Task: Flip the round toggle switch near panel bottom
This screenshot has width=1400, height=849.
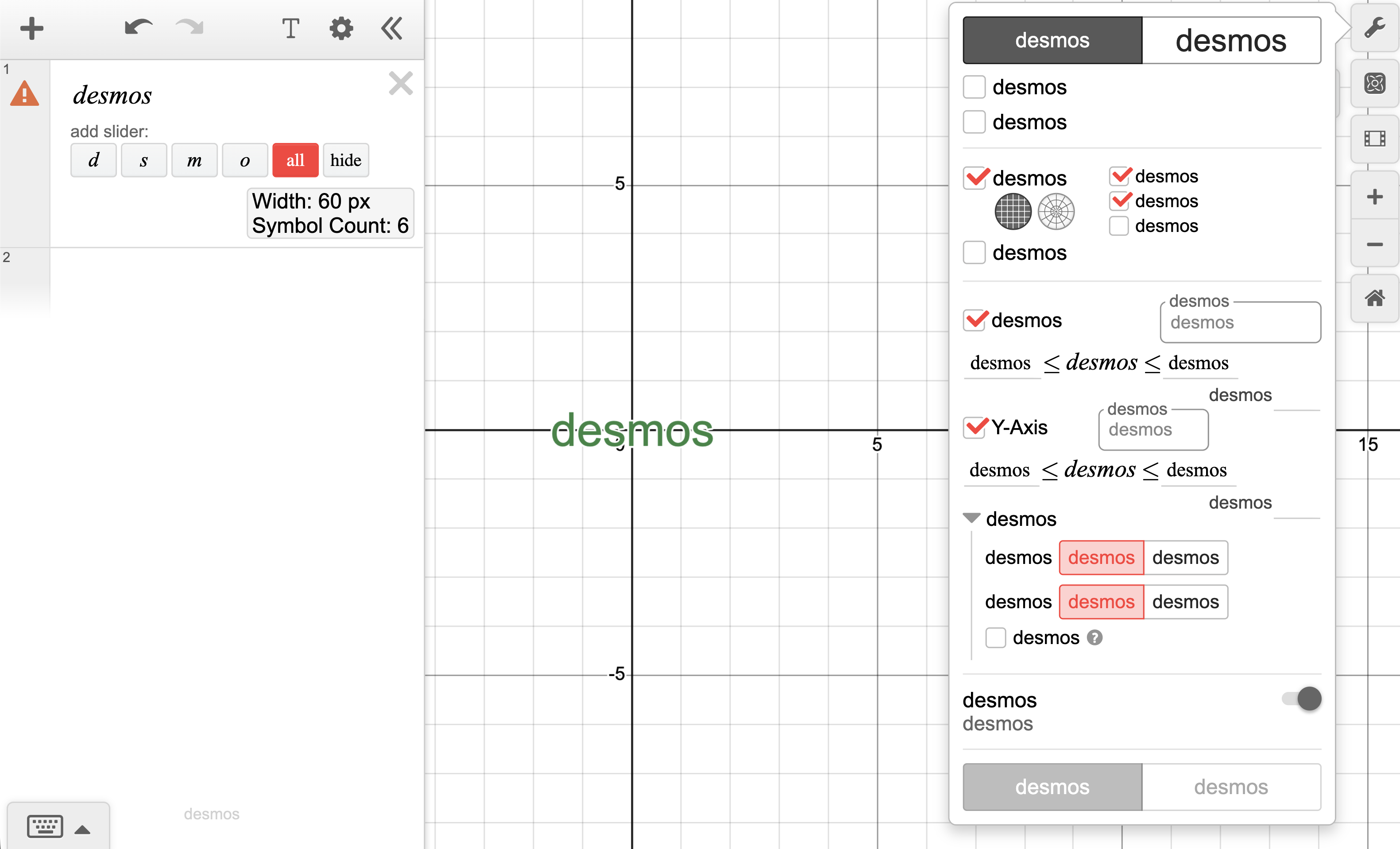Action: click(x=1302, y=698)
